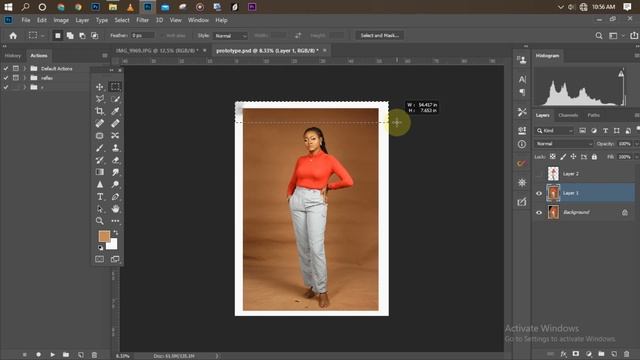Open the Actions panel menu
This screenshot has width=640, height=360.
(x=105, y=56)
